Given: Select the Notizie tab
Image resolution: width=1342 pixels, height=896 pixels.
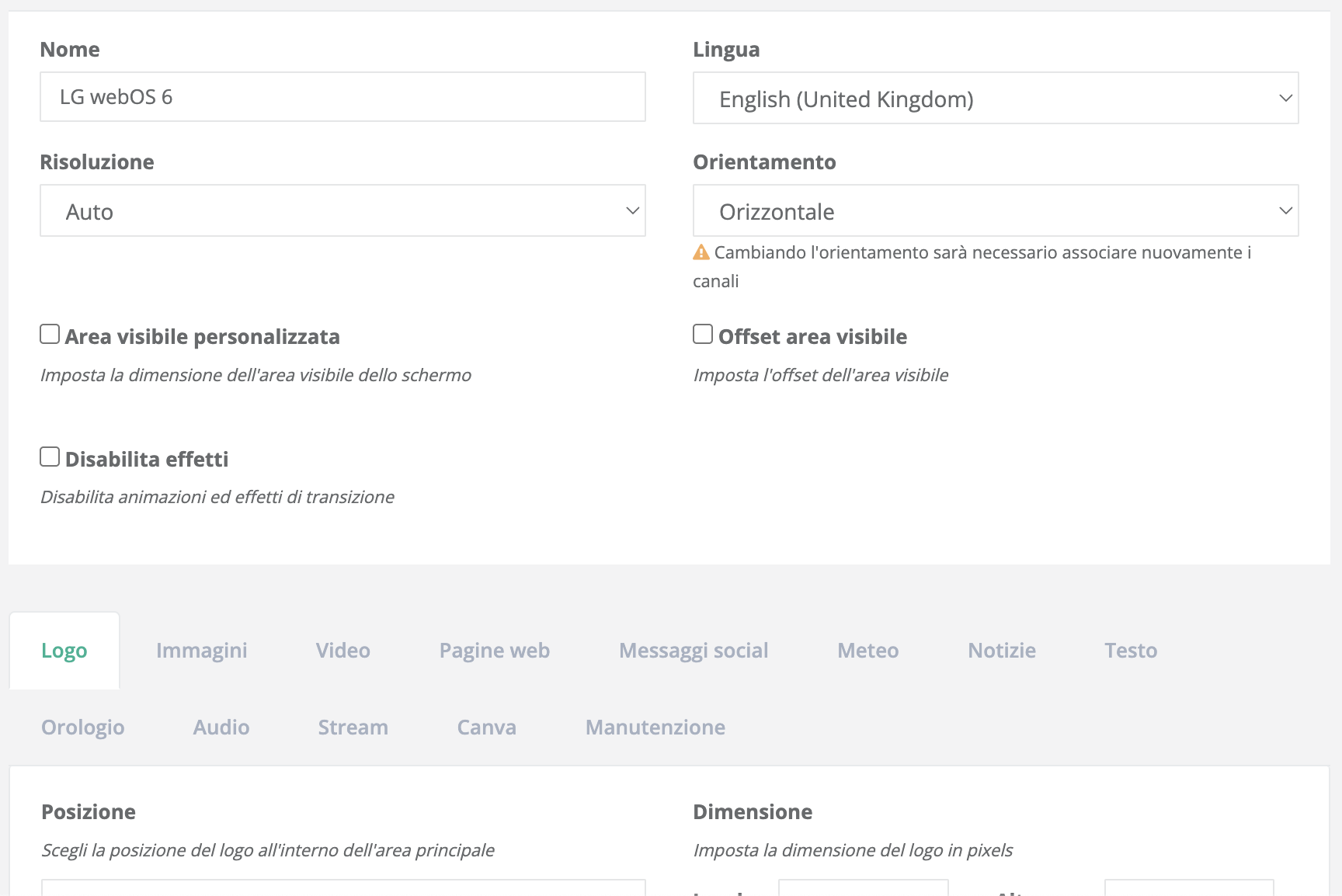Looking at the screenshot, I should click(x=1002, y=651).
